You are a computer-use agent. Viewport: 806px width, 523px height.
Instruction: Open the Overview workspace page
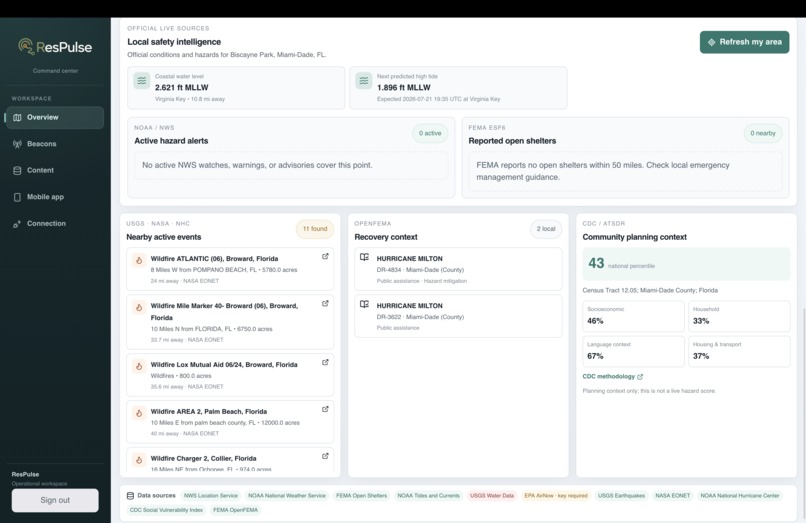coord(54,117)
